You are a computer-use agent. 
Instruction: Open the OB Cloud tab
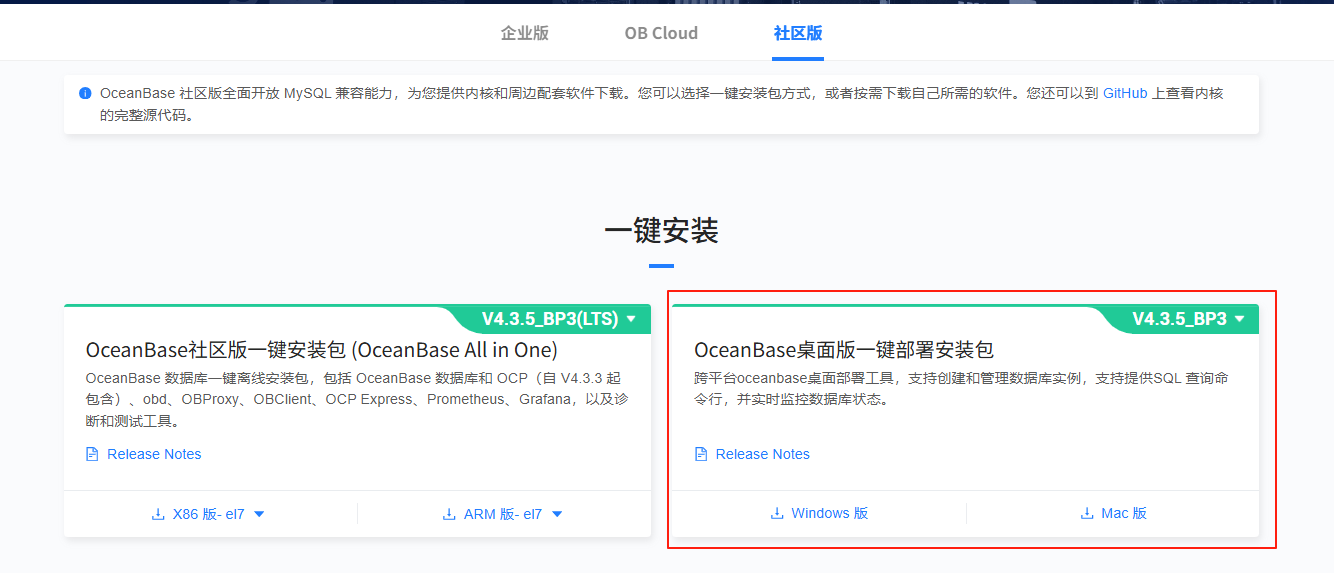pos(661,33)
